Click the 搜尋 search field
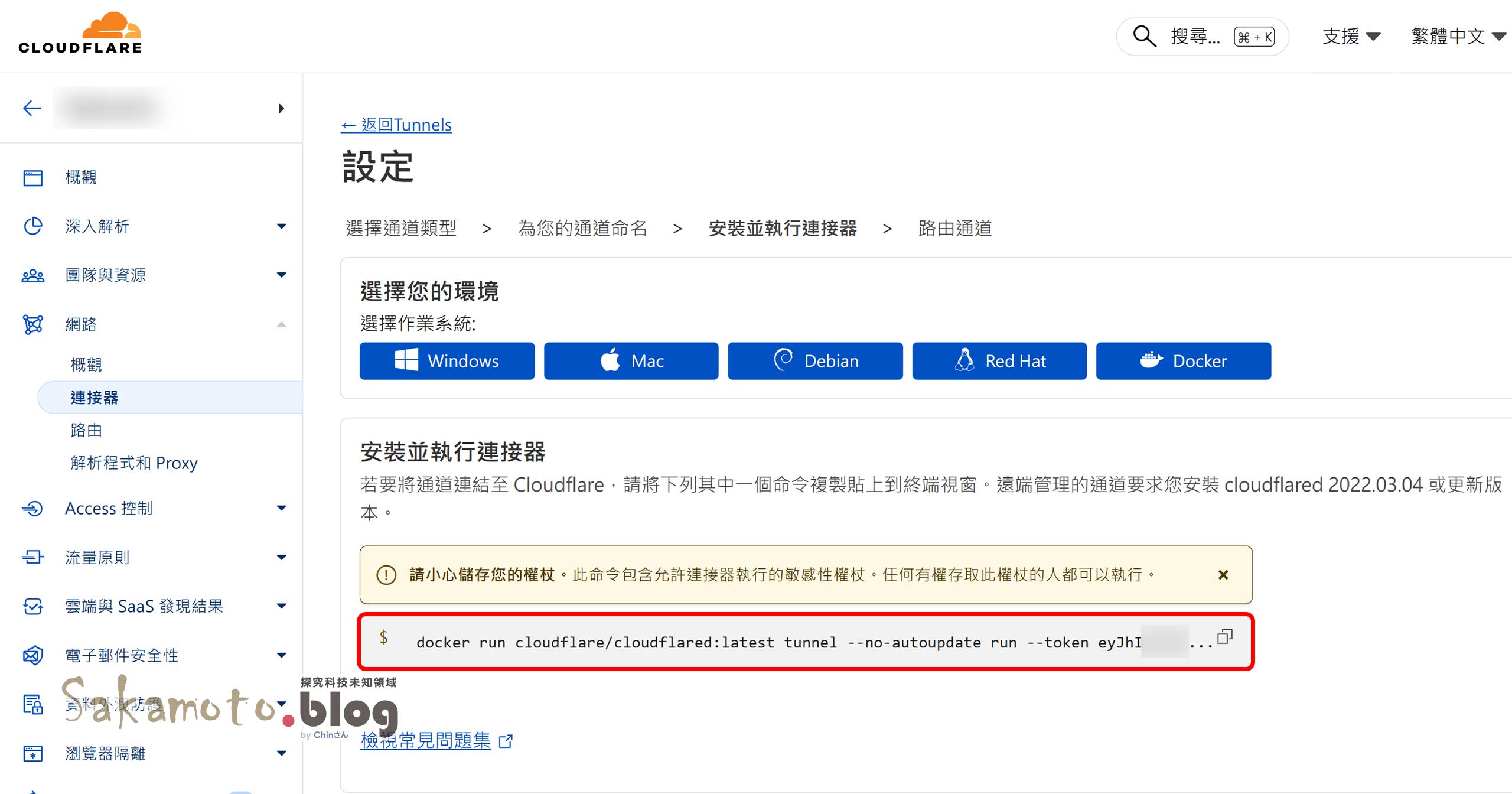1512x794 pixels. (x=1195, y=37)
